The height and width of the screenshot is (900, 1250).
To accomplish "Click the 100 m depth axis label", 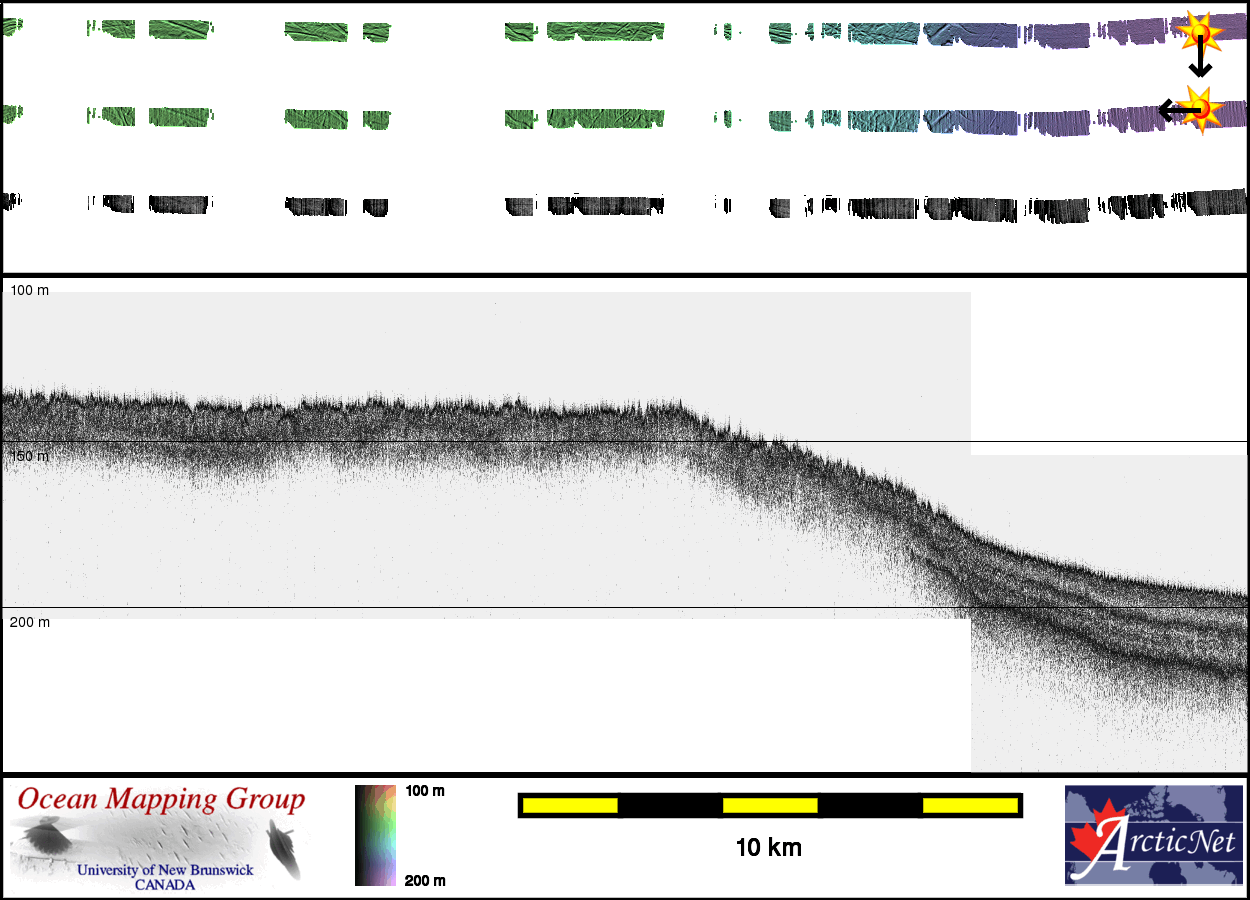I will [29, 290].
